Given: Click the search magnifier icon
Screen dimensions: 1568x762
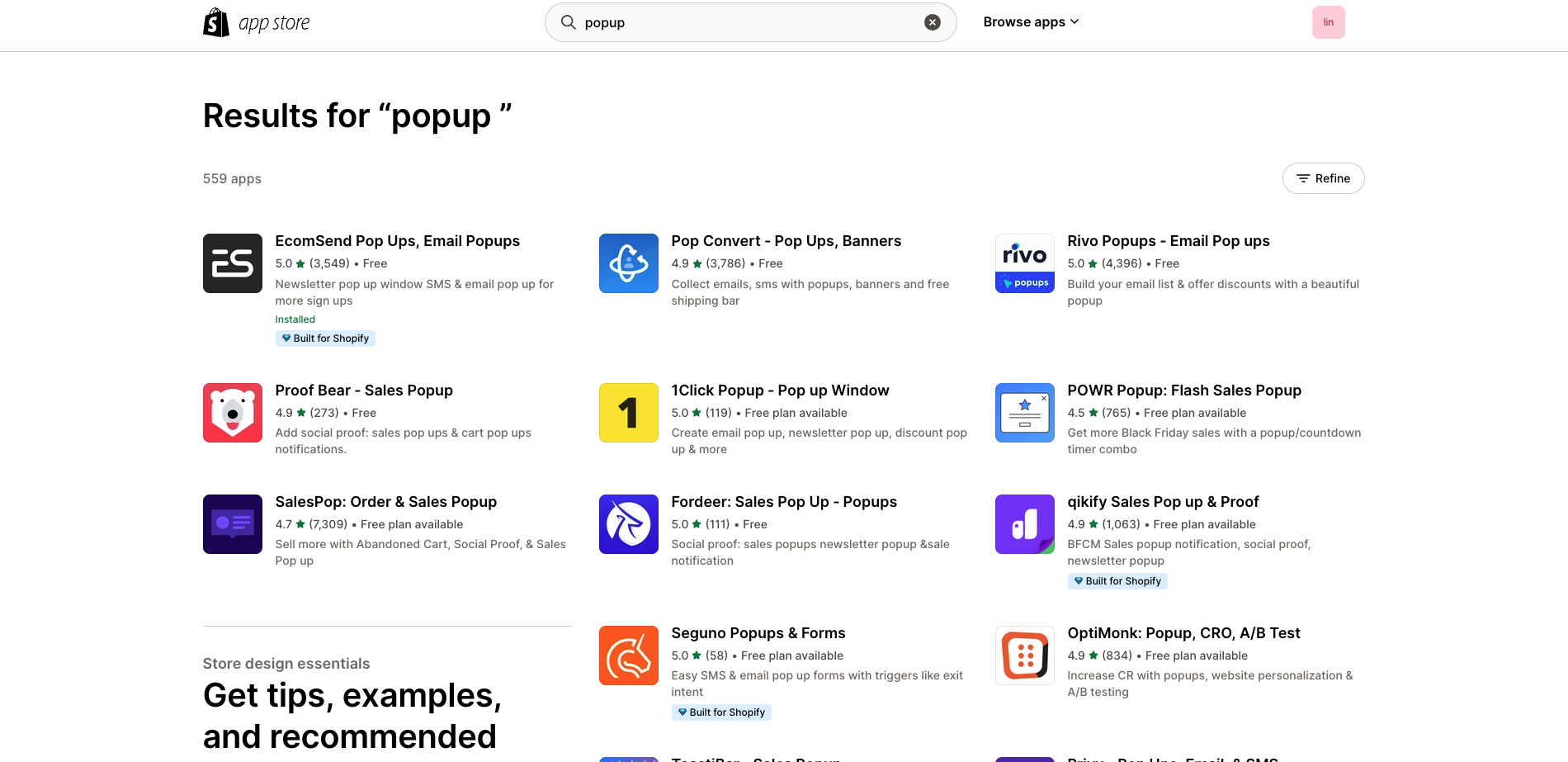Looking at the screenshot, I should click(x=569, y=22).
